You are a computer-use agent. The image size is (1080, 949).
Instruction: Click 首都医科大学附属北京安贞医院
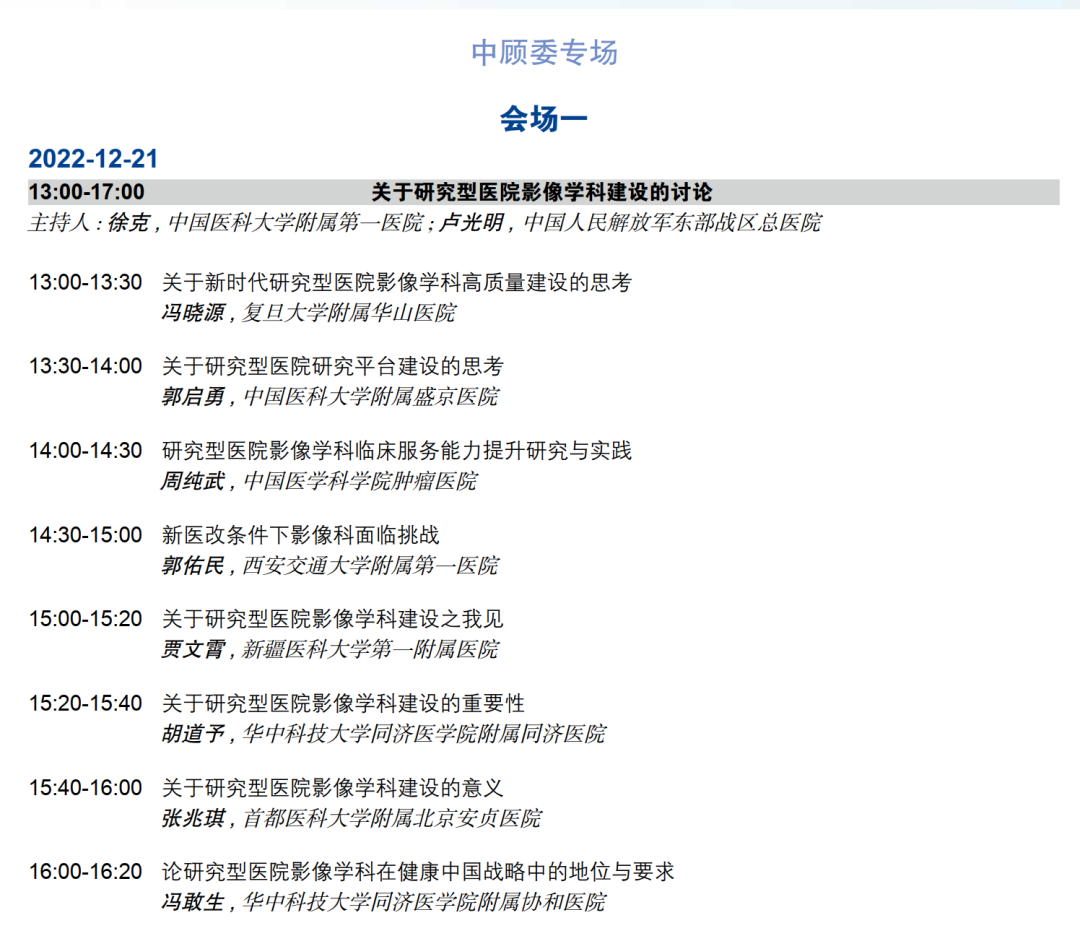click(392, 818)
